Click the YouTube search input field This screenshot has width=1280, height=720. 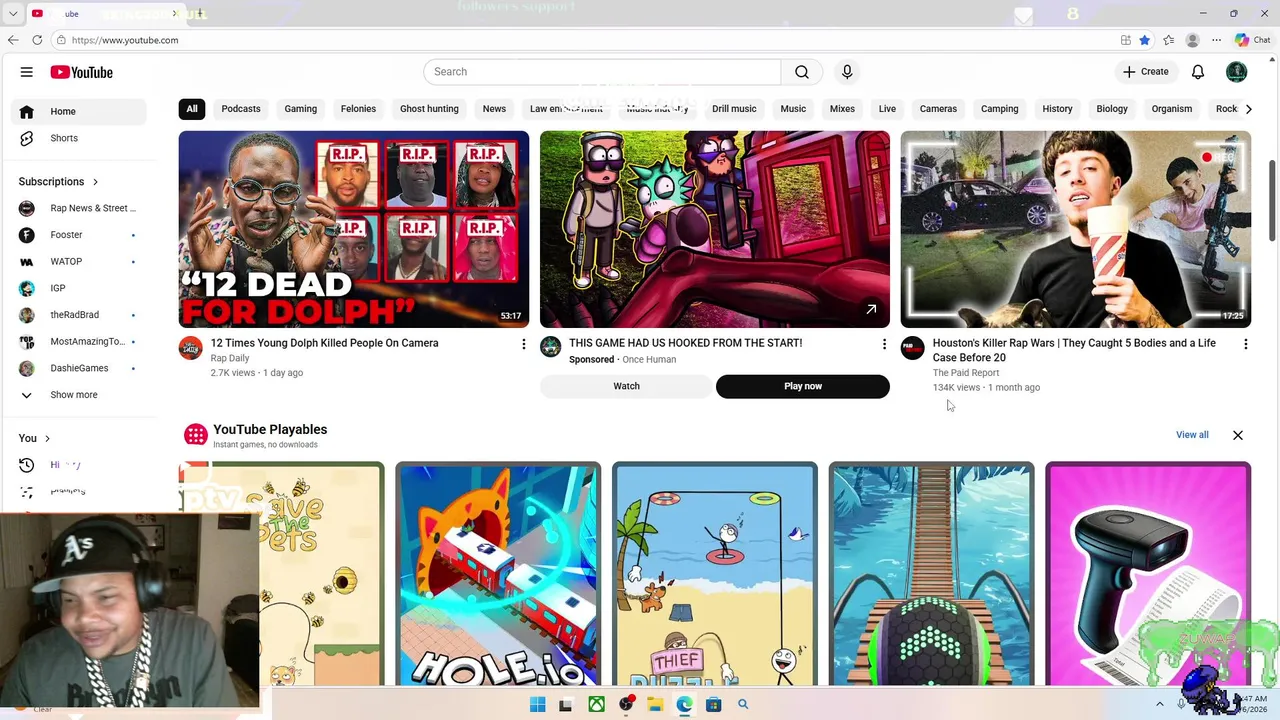tap(602, 72)
